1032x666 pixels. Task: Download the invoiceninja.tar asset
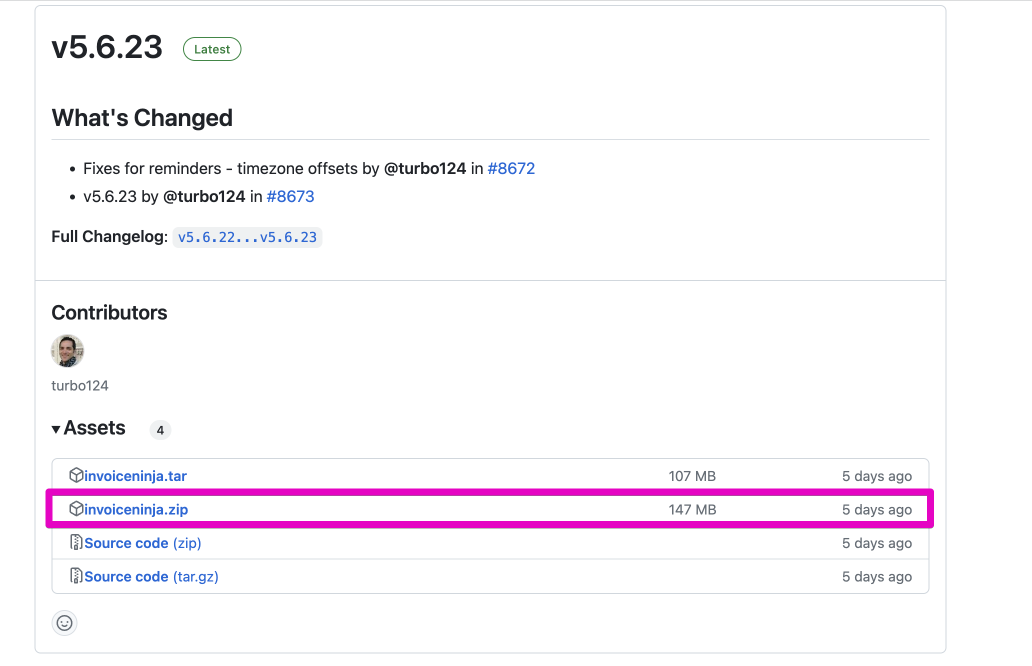click(x=136, y=476)
